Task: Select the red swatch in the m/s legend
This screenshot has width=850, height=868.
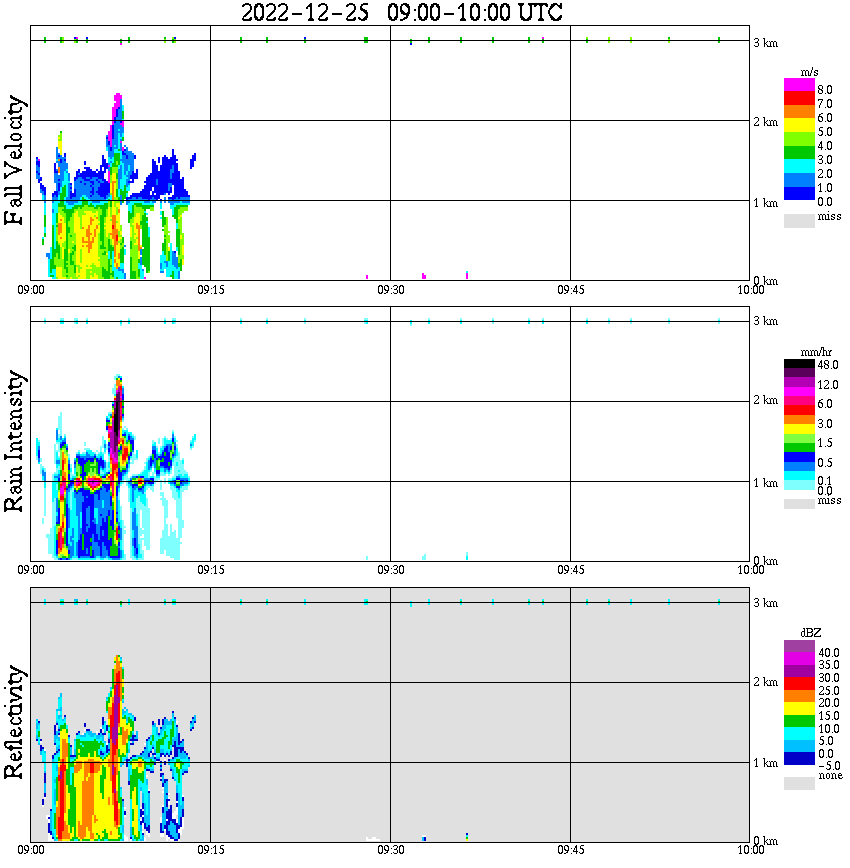Action: point(799,99)
